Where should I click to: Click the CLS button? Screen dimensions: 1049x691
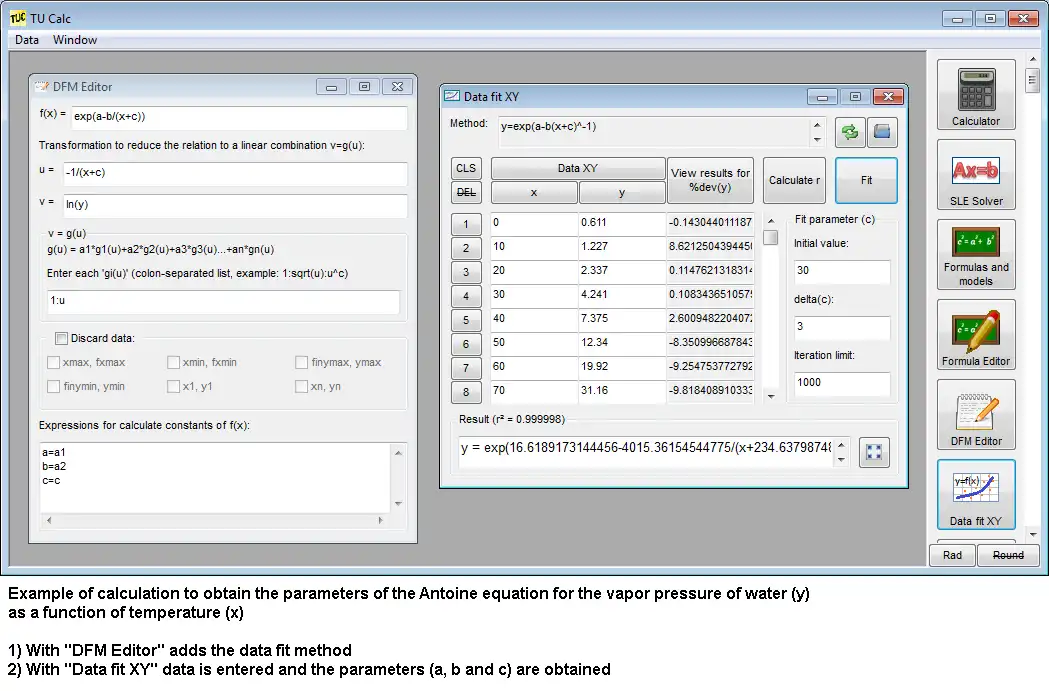466,168
